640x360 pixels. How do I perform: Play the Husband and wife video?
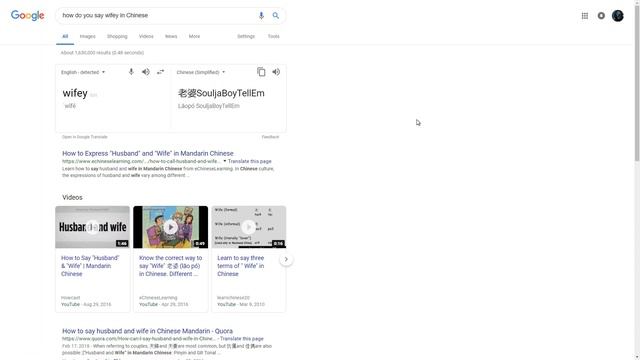coord(93,227)
